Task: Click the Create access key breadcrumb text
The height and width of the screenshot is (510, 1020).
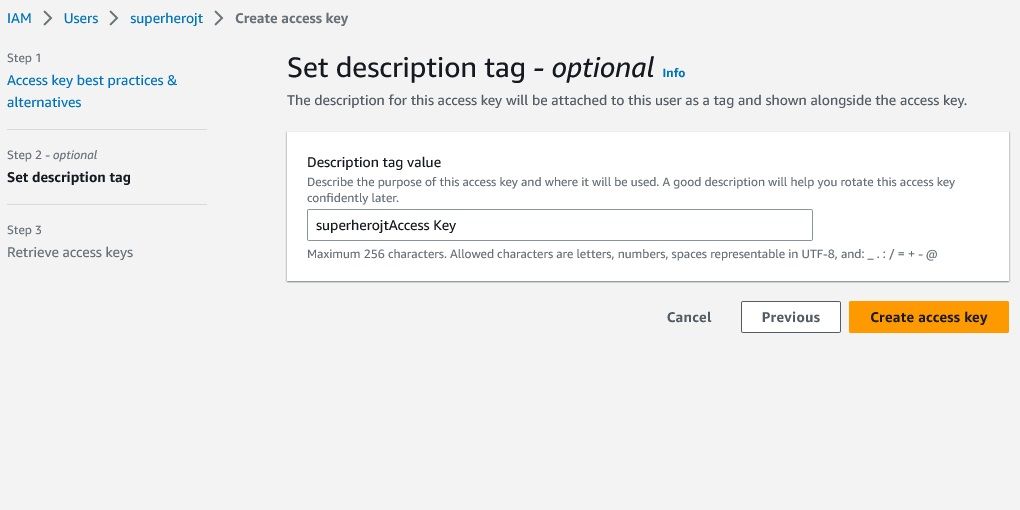Action: tap(291, 18)
